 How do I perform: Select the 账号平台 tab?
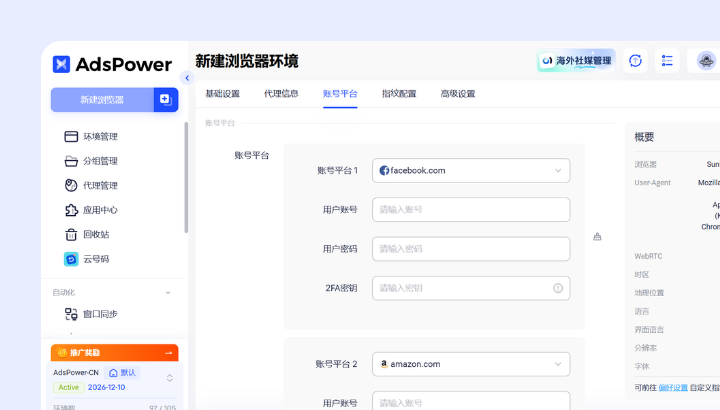pyautogui.click(x=340, y=94)
